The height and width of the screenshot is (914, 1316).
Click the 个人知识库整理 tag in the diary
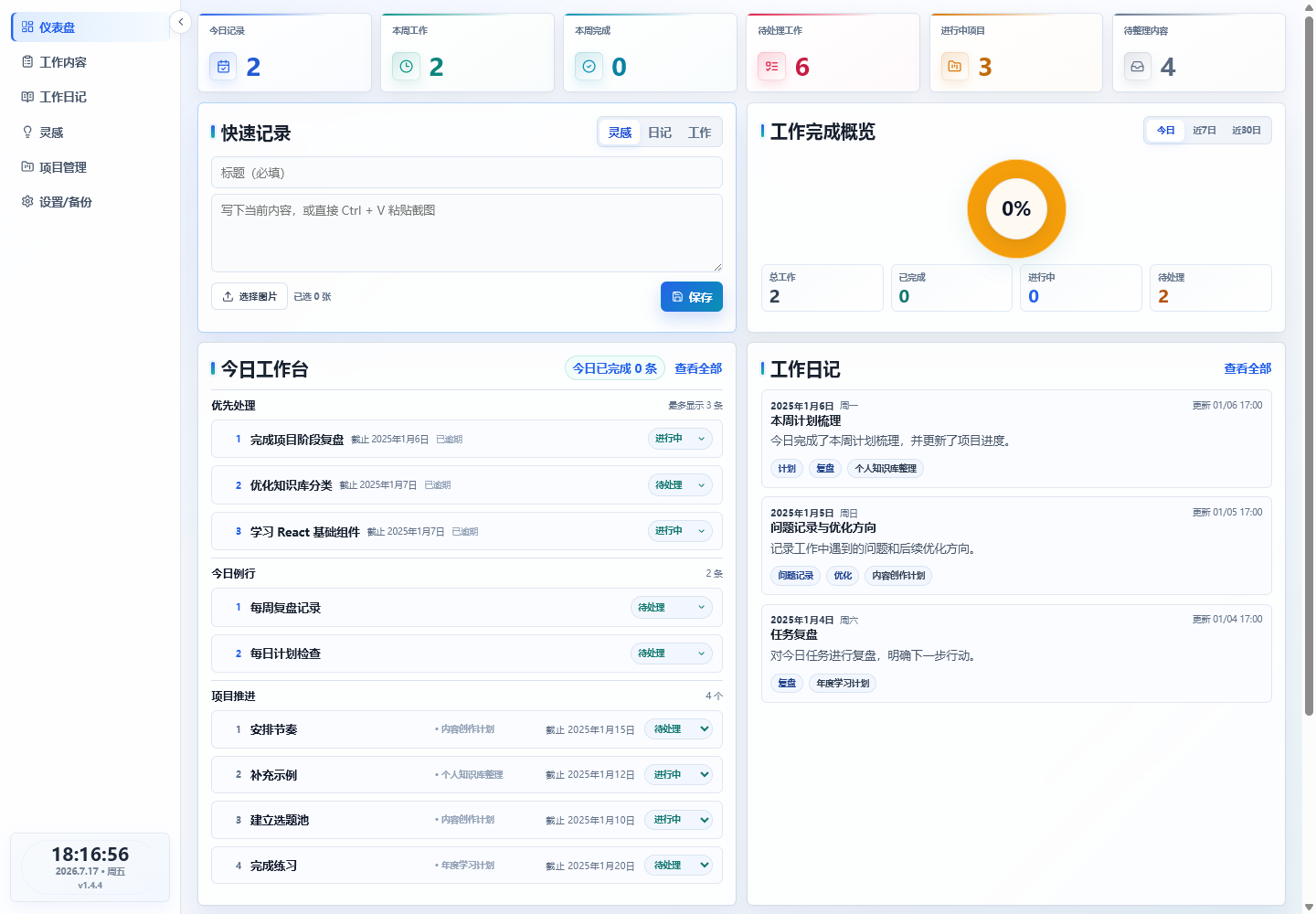coord(886,469)
